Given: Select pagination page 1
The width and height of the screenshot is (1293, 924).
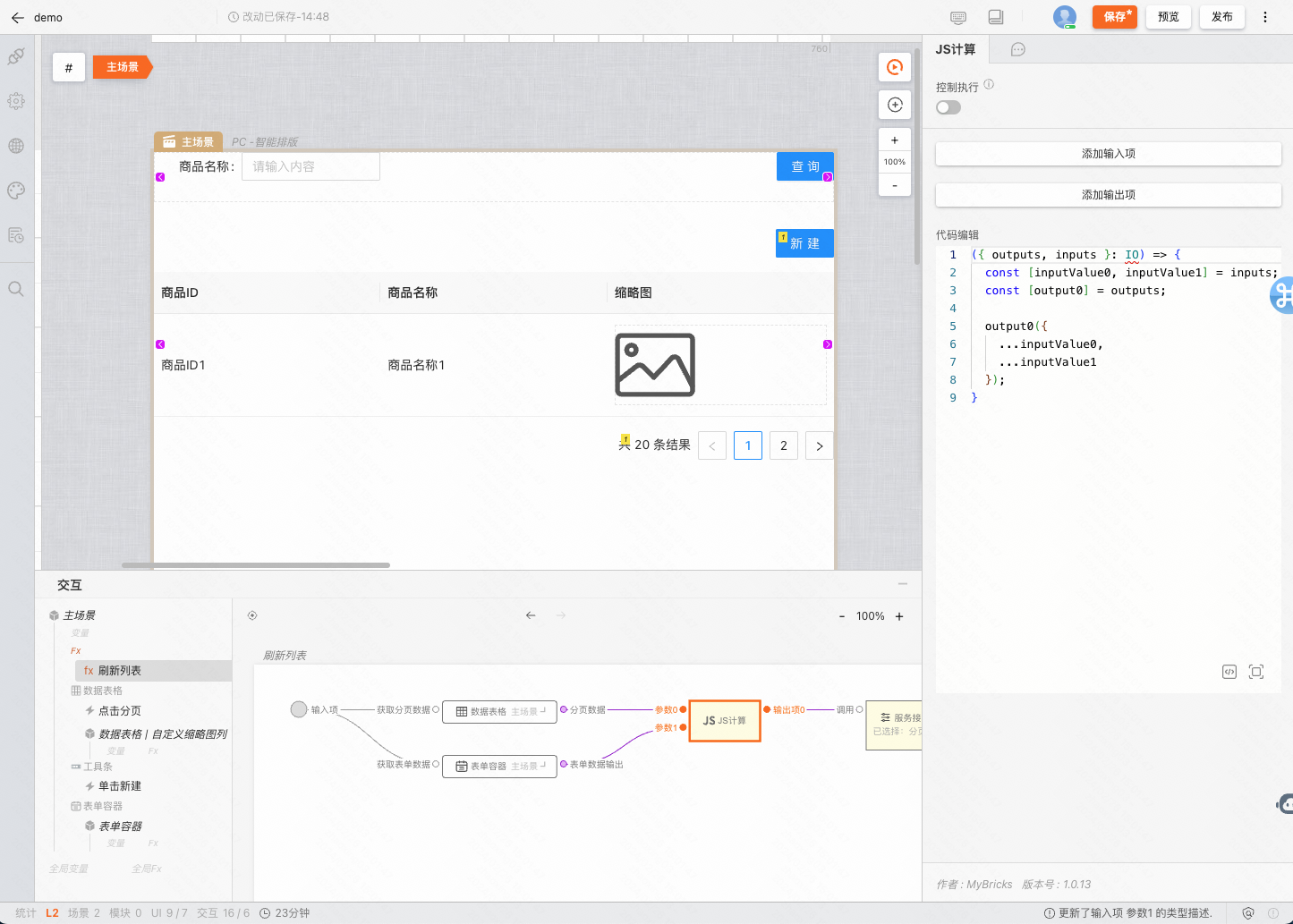Looking at the screenshot, I should [748, 445].
